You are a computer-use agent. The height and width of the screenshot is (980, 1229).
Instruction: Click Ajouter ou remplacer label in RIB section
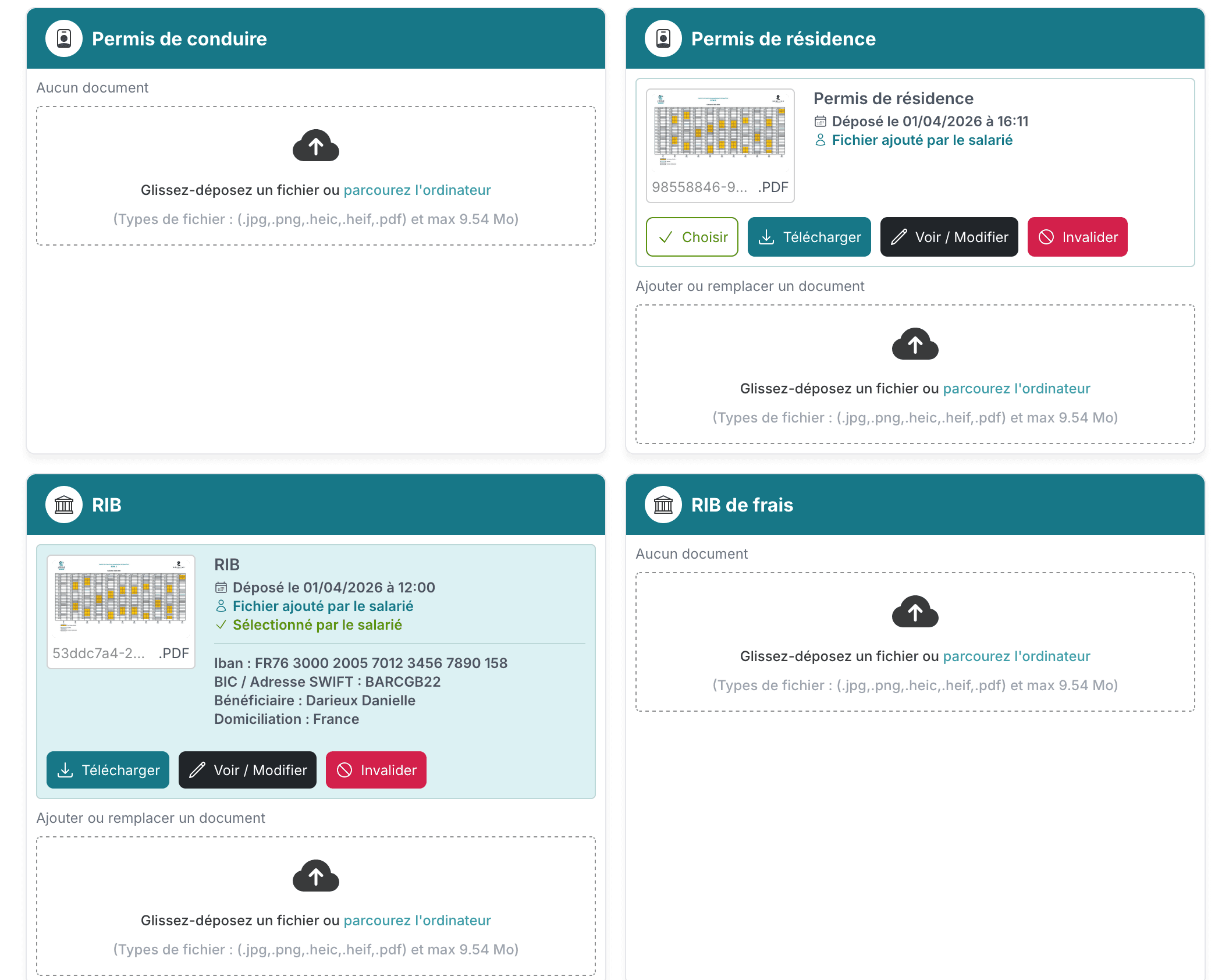coord(151,818)
